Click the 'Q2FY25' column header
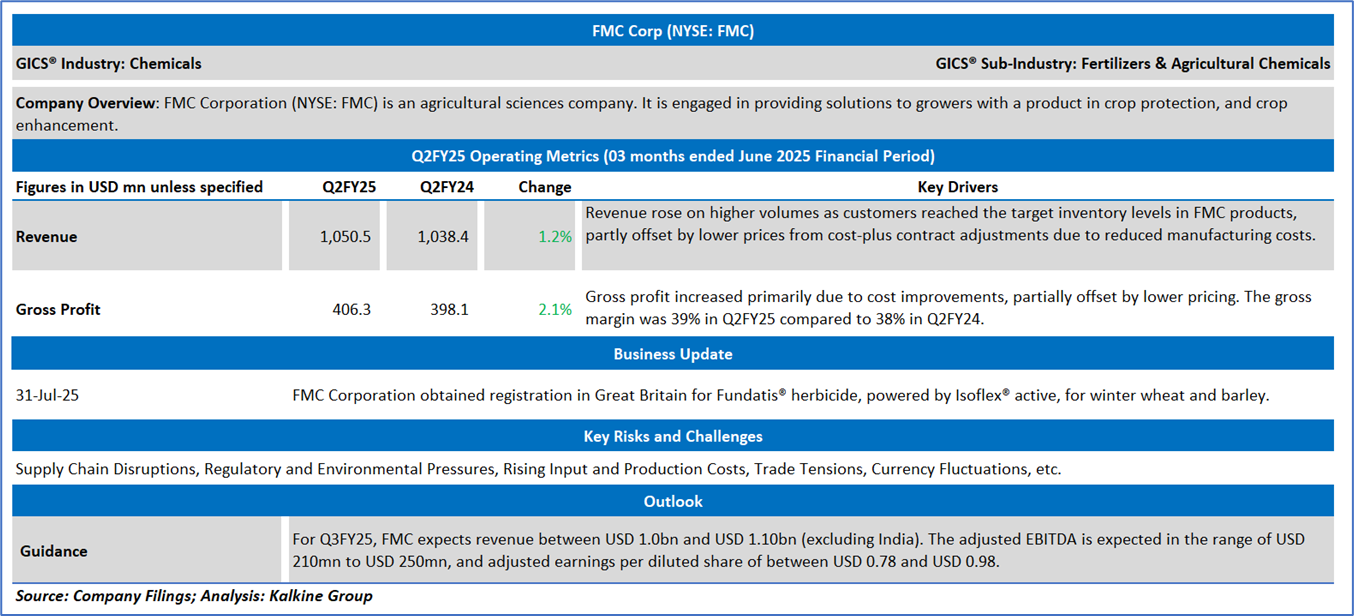The width and height of the screenshot is (1354, 616). click(349, 187)
